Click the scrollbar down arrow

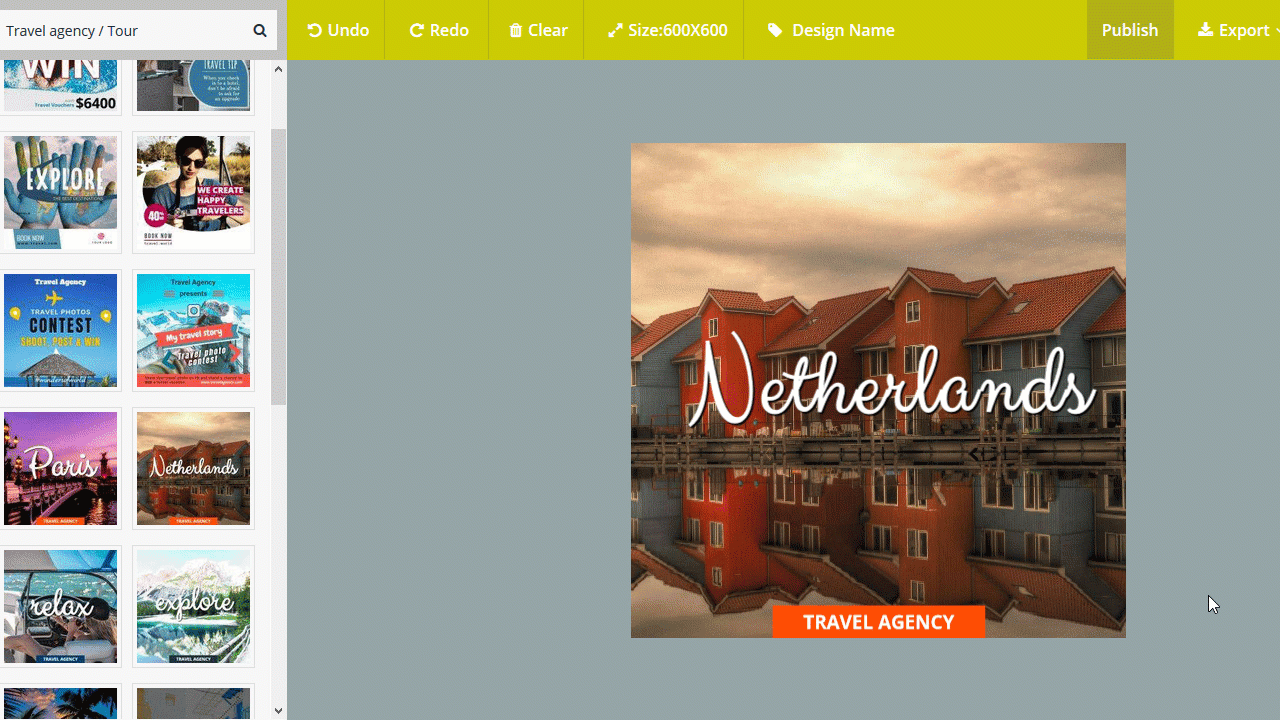[x=278, y=711]
